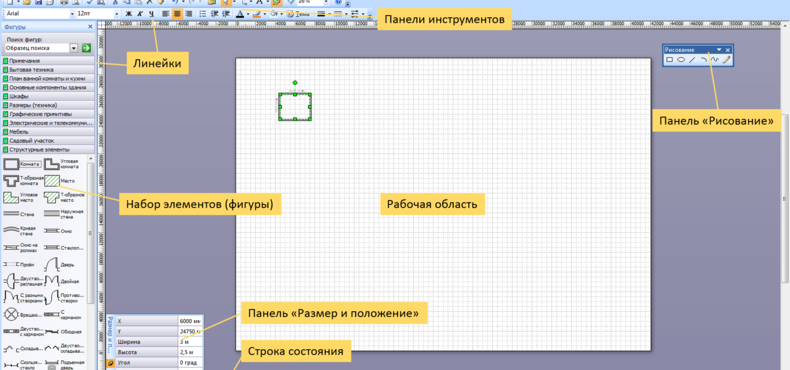This screenshot has height=370, width=790.
Task: Open the Шкафы stencil
Action: point(48,96)
